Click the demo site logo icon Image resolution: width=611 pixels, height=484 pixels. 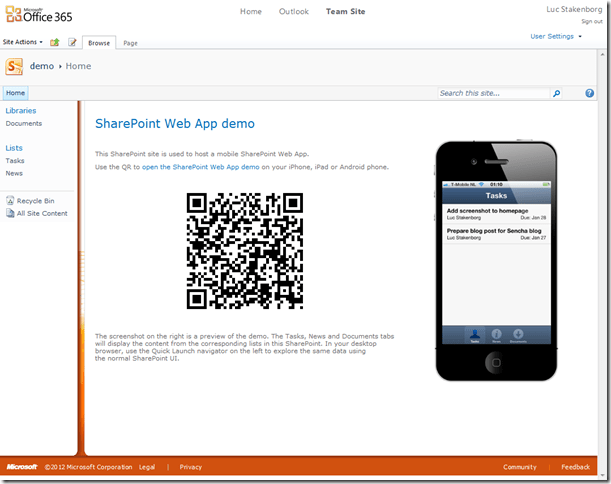pos(14,66)
